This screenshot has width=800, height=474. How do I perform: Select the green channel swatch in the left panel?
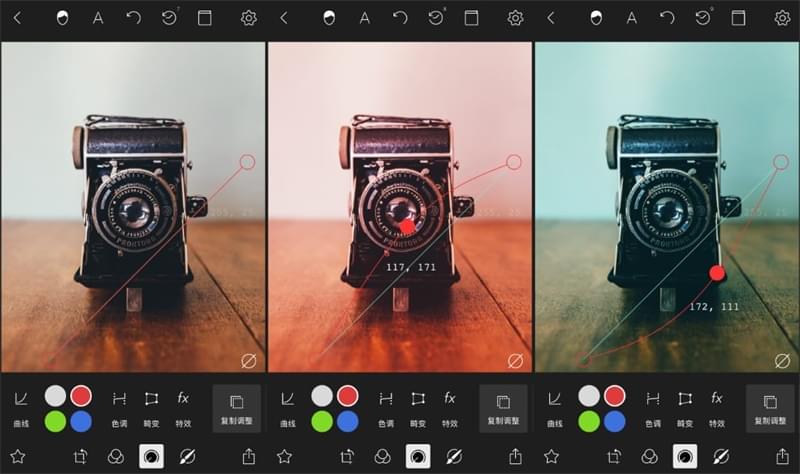point(56,421)
